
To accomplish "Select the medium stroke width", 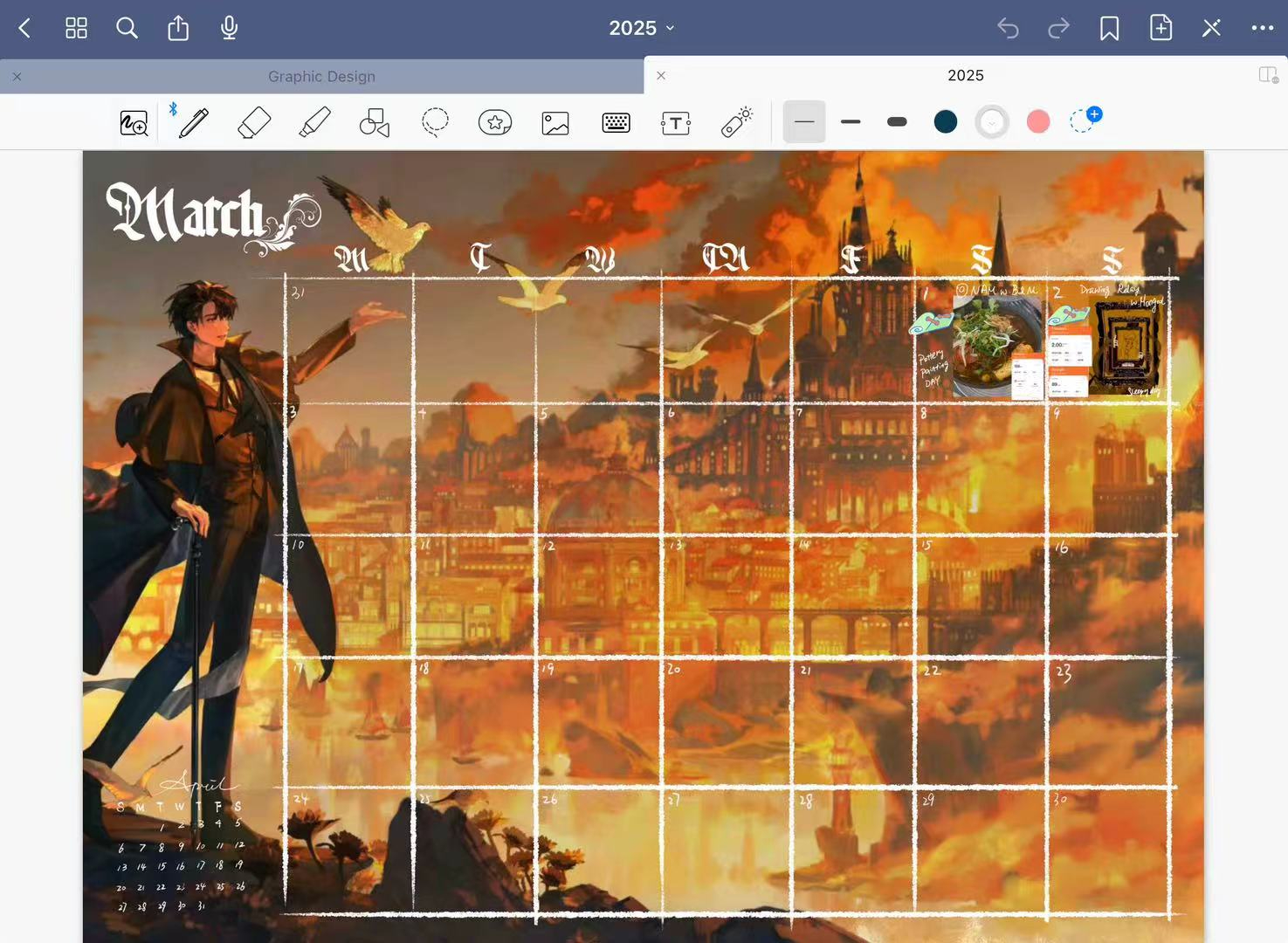I will pyautogui.click(x=851, y=122).
